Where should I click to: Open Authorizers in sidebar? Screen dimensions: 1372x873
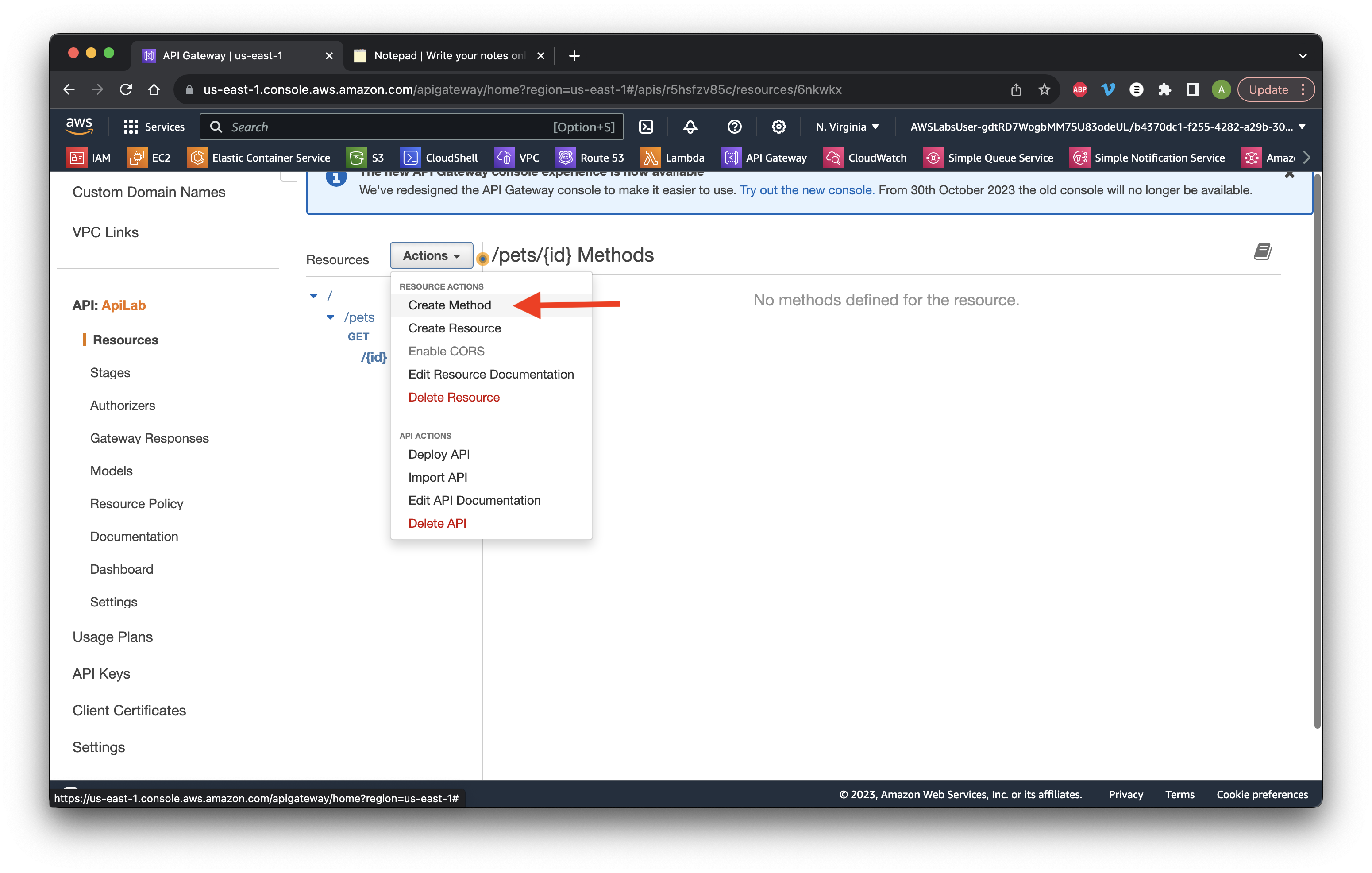pyautogui.click(x=123, y=405)
